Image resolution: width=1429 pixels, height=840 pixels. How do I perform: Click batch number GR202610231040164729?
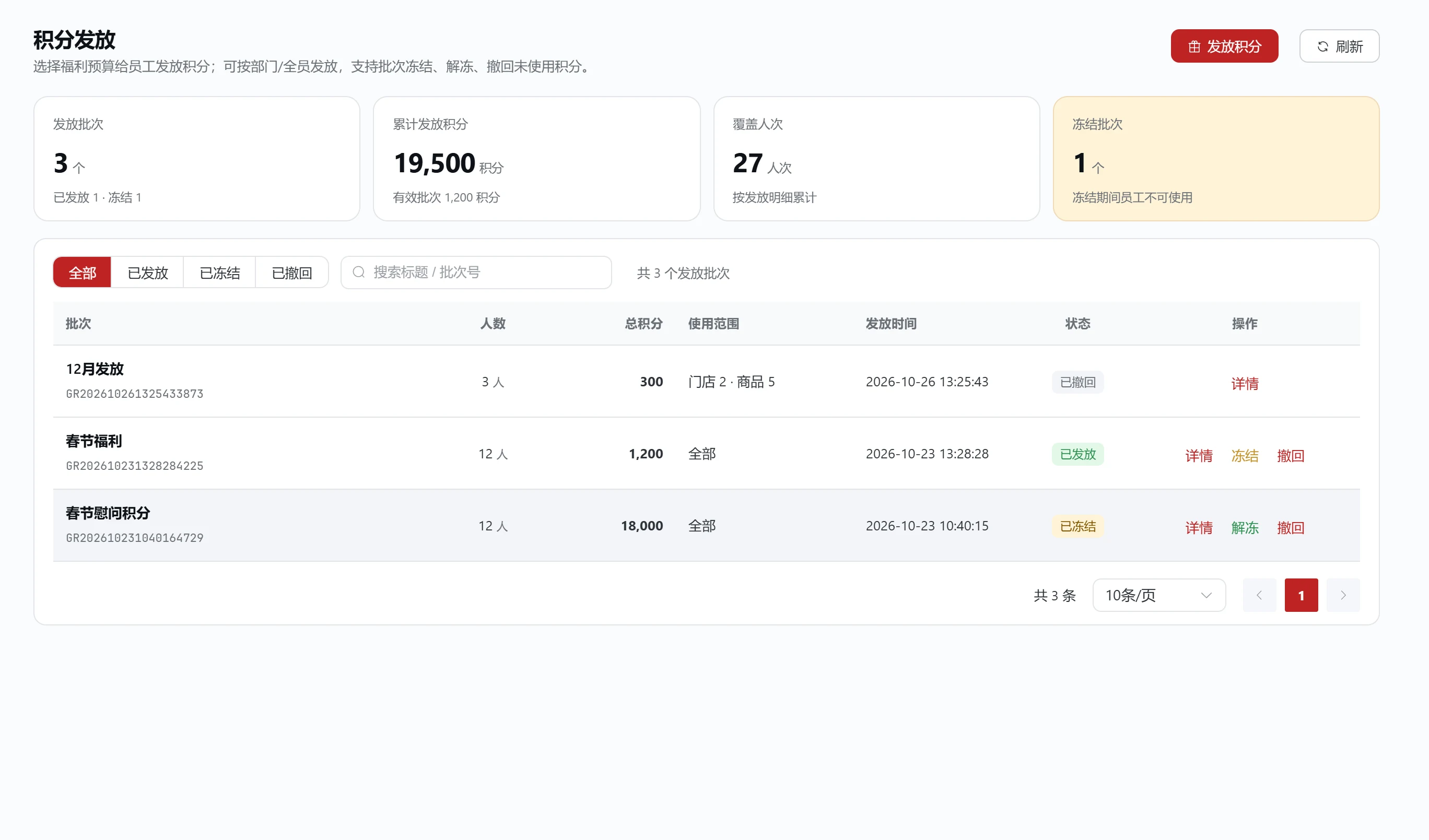pos(134,538)
